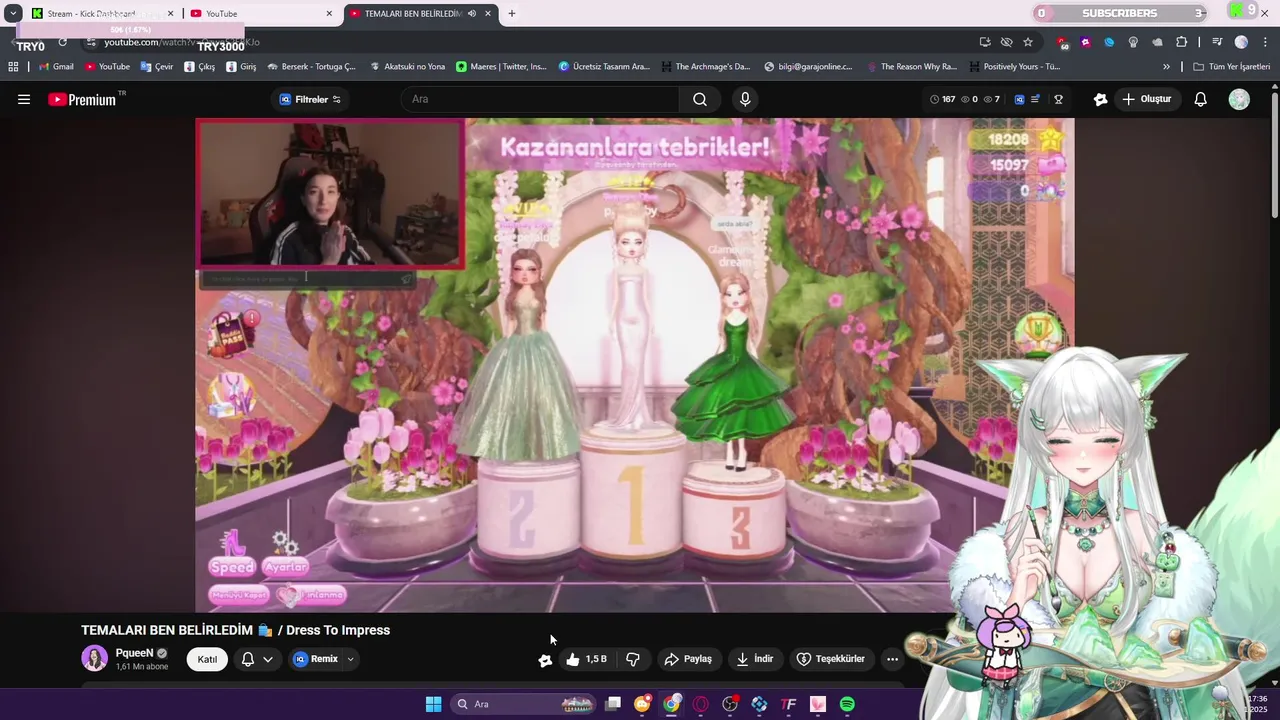Screen dimensions: 1280x720
Task: Click the Speed button in the game video
Action: [232, 567]
